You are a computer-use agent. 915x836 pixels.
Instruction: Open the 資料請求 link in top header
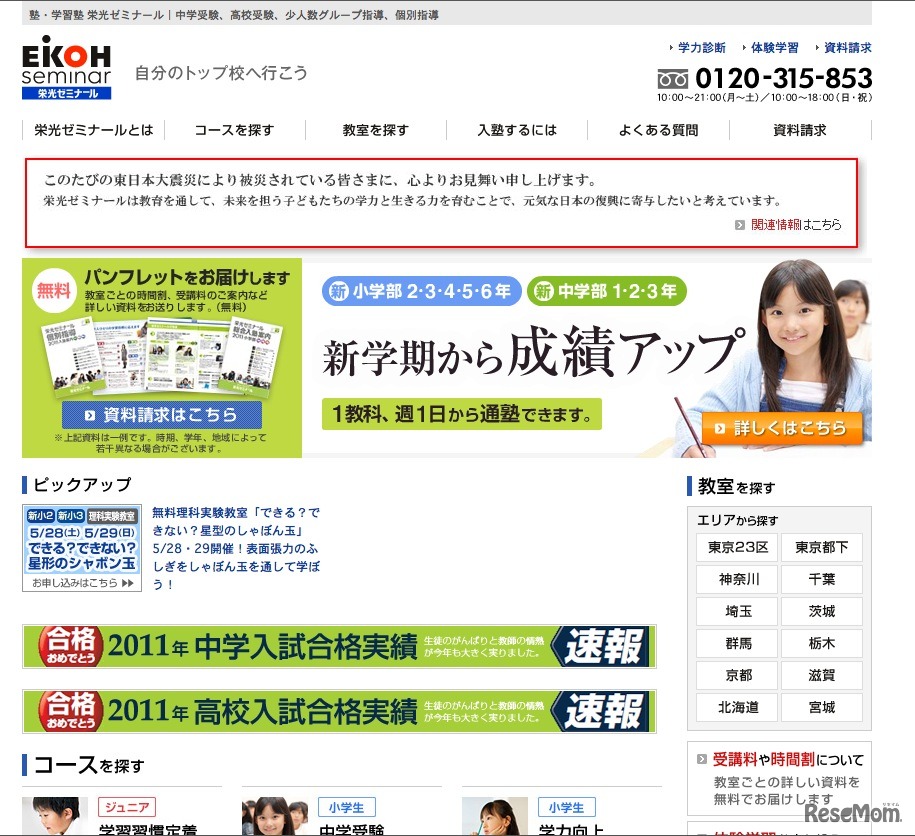pos(847,48)
